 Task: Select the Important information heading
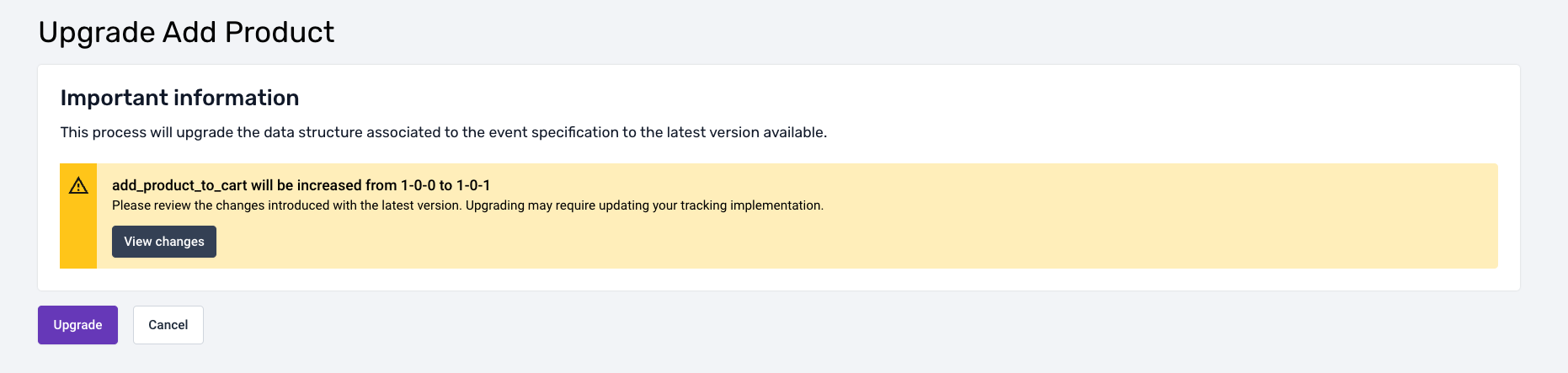coord(179,98)
